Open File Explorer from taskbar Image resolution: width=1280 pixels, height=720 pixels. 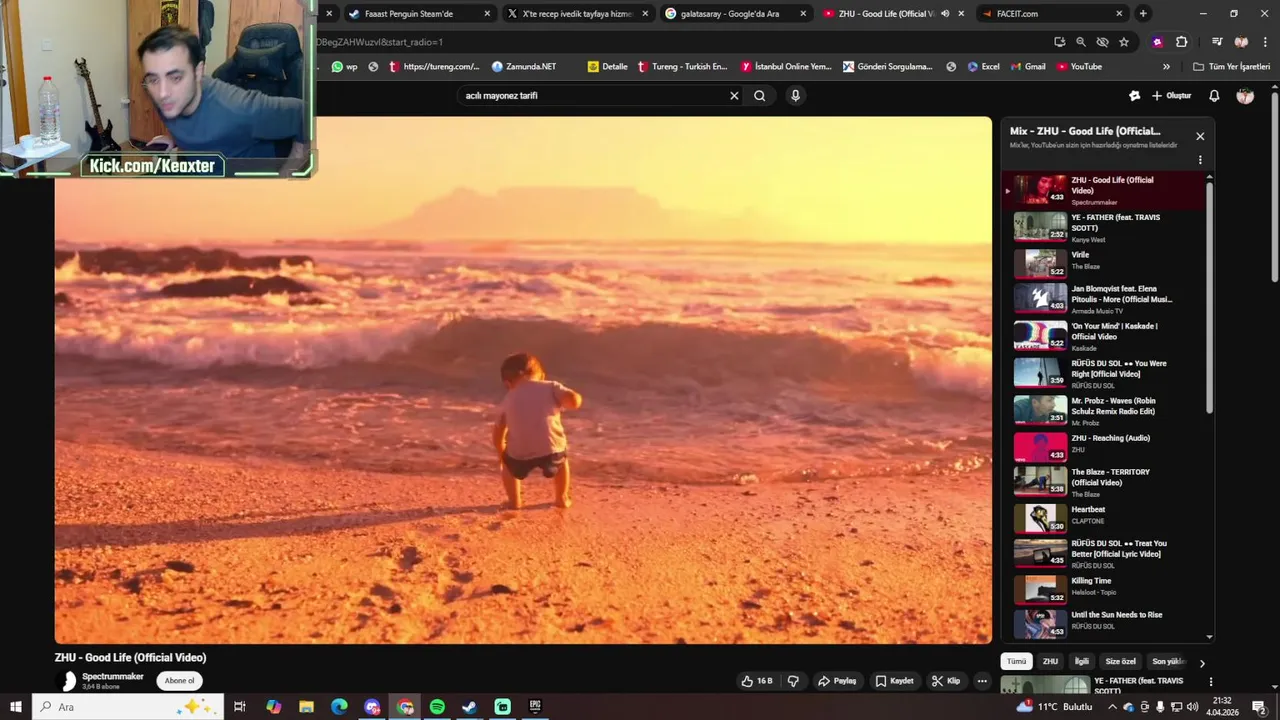tap(306, 707)
